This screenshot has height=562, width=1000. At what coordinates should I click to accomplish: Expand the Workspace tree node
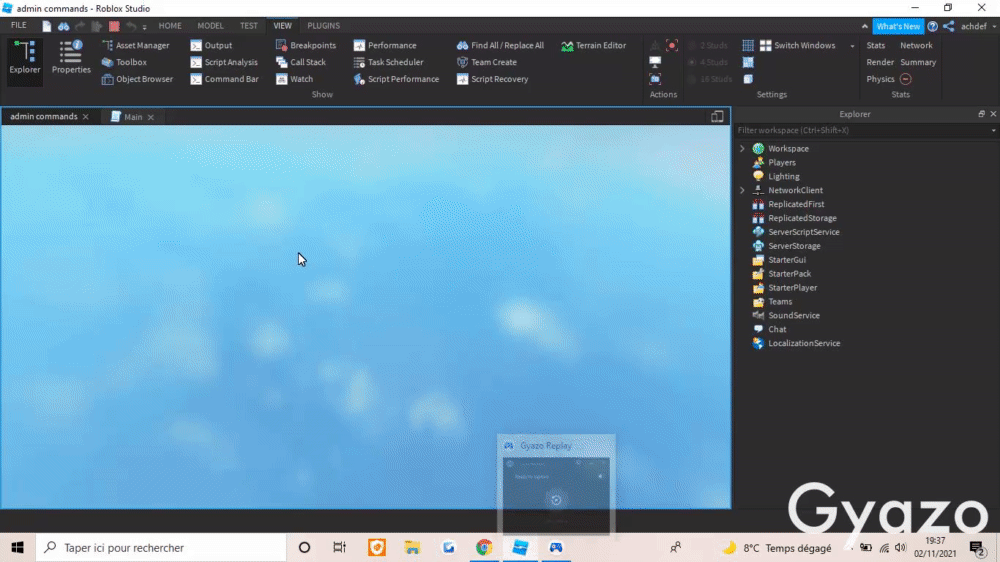(742, 149)
